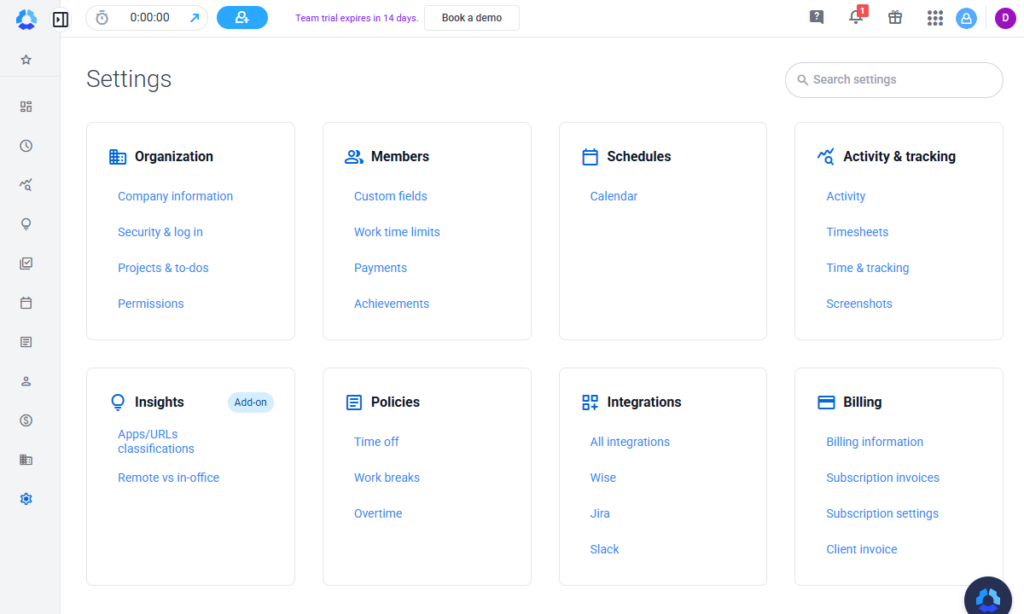This screenshot has width=1024, height=614.
Task: Open Remote vs in-office link
Action: point(168,477)
